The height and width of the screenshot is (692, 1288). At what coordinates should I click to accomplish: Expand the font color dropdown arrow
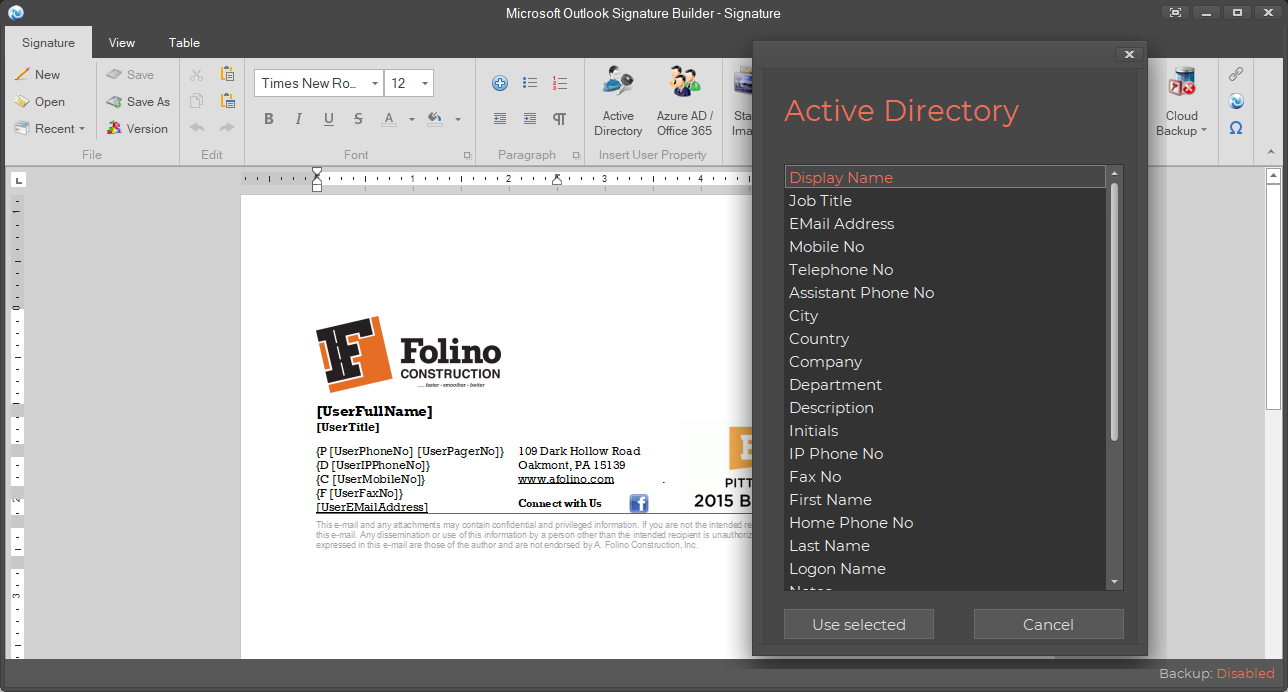pos(412,120)
